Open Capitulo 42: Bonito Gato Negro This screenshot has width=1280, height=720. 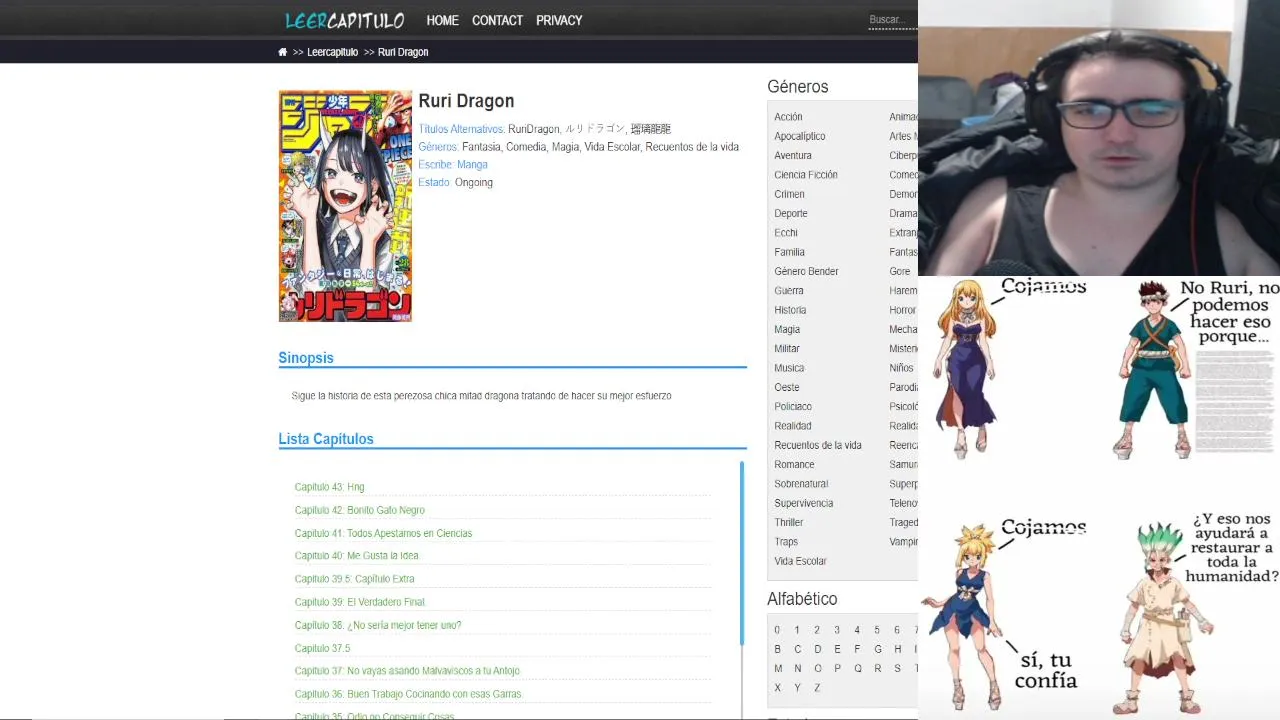pyautogui.click(x=360, y=510)
